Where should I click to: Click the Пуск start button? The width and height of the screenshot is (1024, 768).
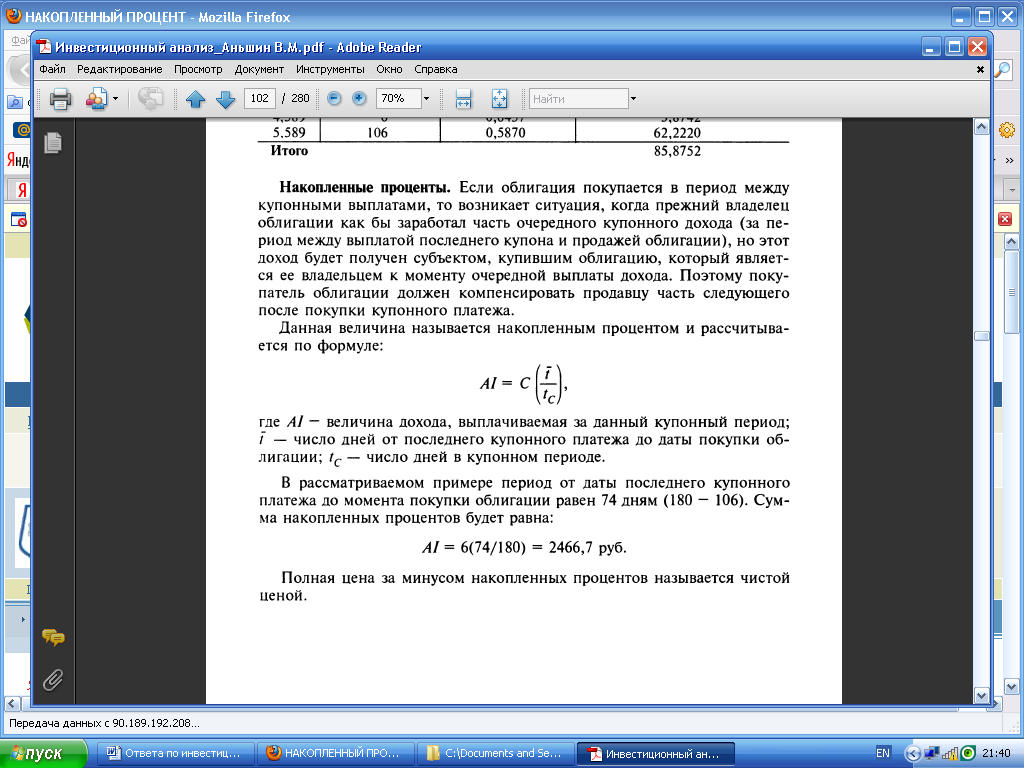43,754
